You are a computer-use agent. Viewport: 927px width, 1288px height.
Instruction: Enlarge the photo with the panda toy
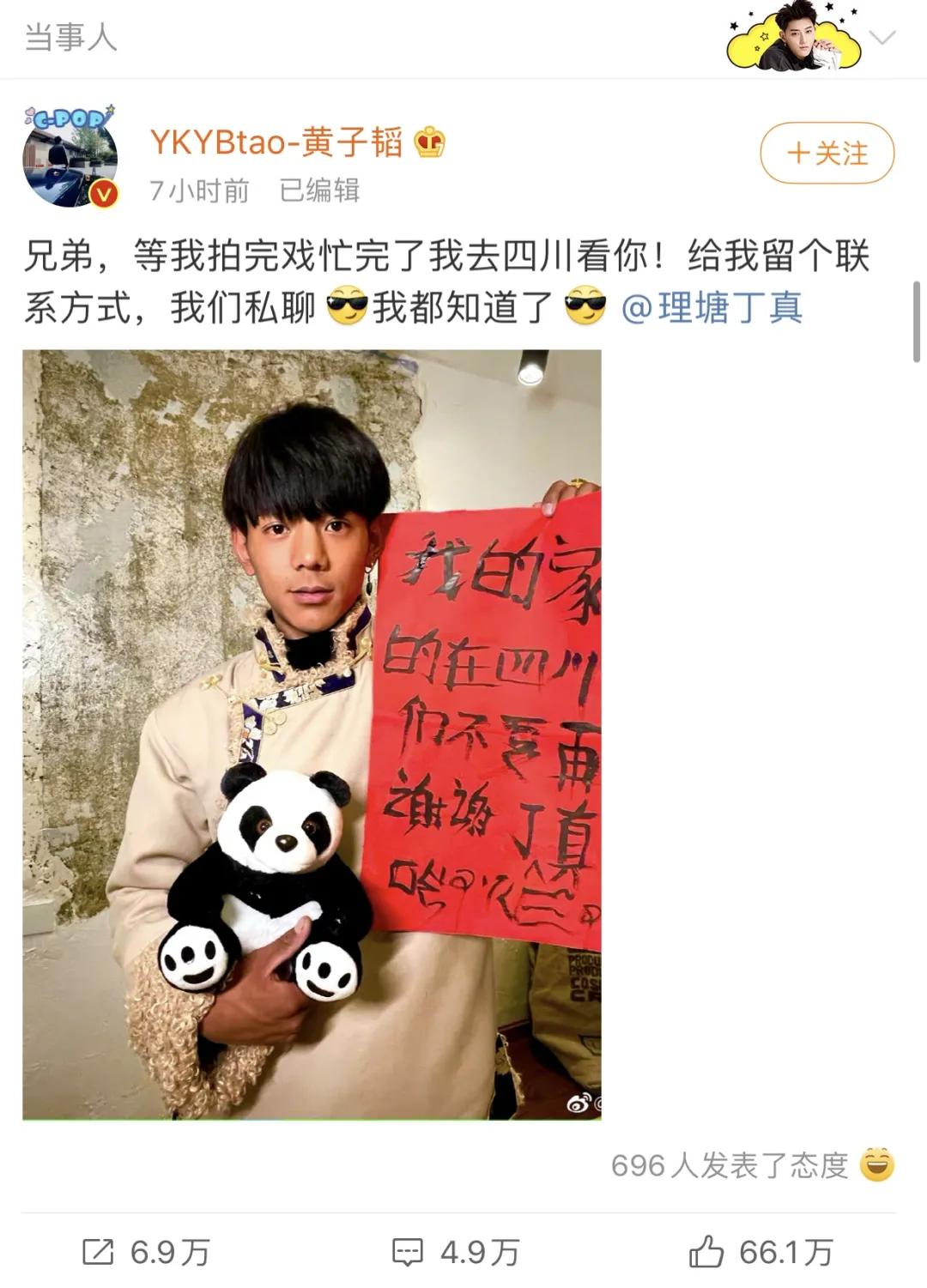[x=312, y=735]
